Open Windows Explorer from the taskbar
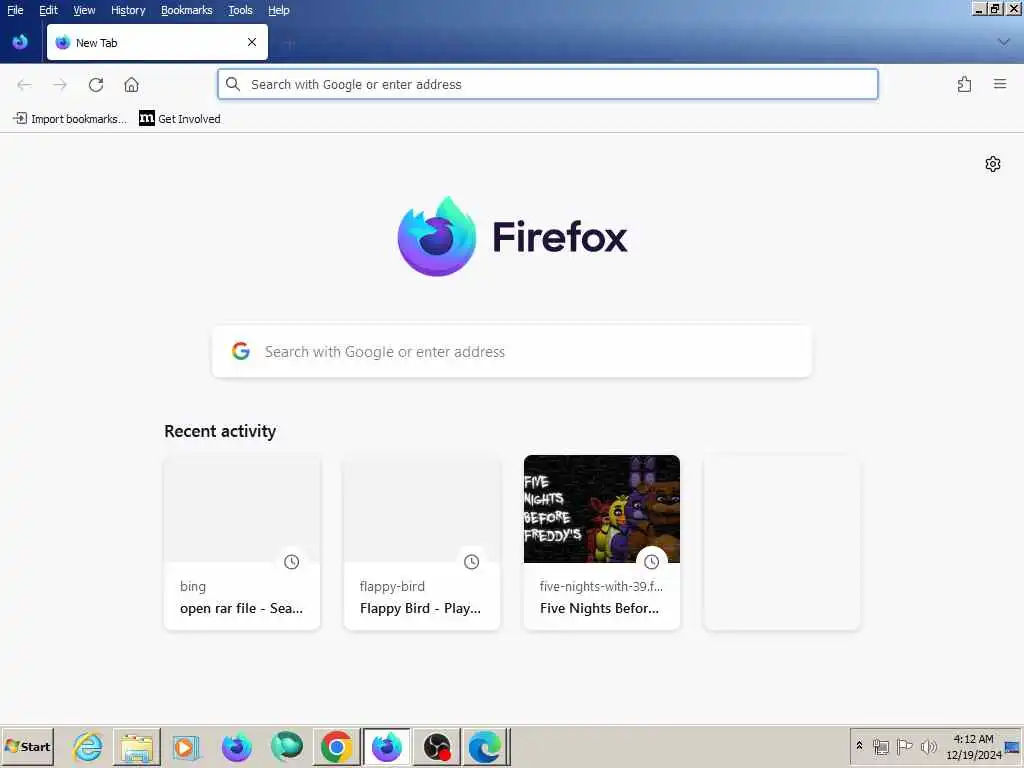1024x768 pixels. [x=136, y=746]
